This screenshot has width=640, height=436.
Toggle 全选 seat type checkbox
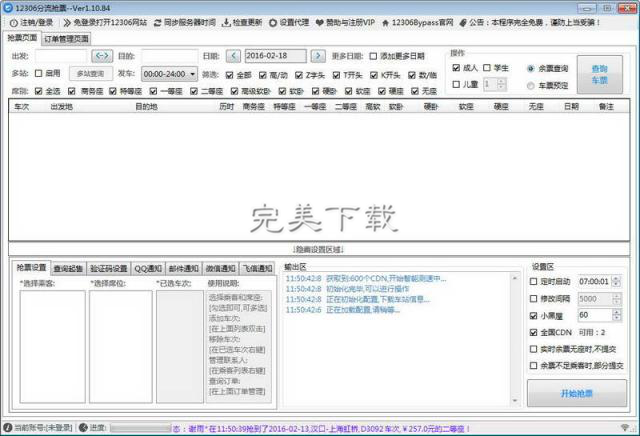(38, 91)
